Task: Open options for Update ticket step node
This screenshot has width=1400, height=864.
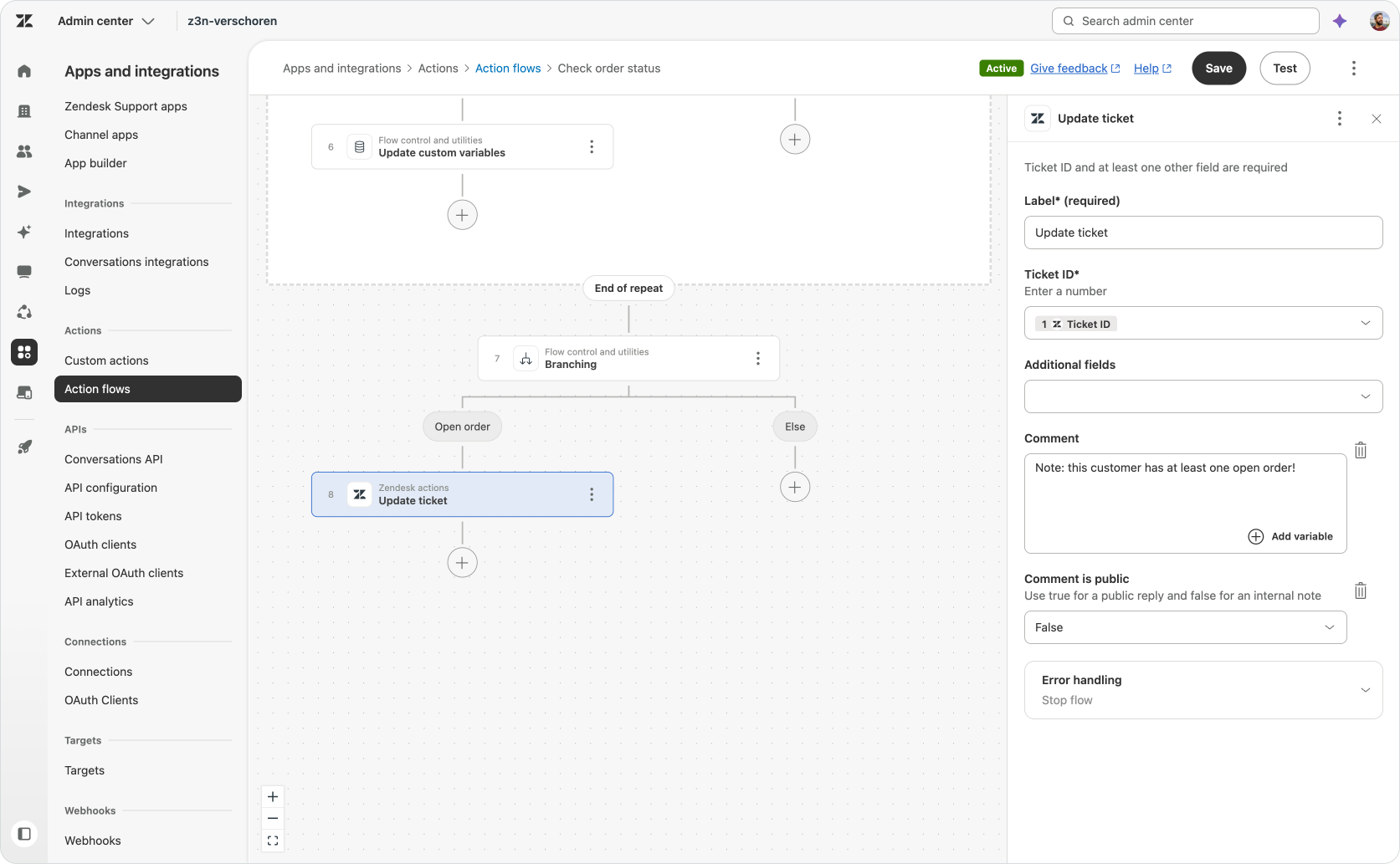Action: pyautogui.click(x=592, y=495)
